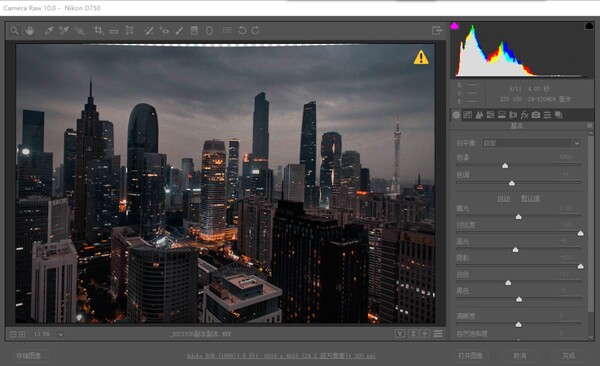Switch to the Split Toning panel tab
Image resolution: width=600 pixels, height=366 pixels.
tap(502, 115)
